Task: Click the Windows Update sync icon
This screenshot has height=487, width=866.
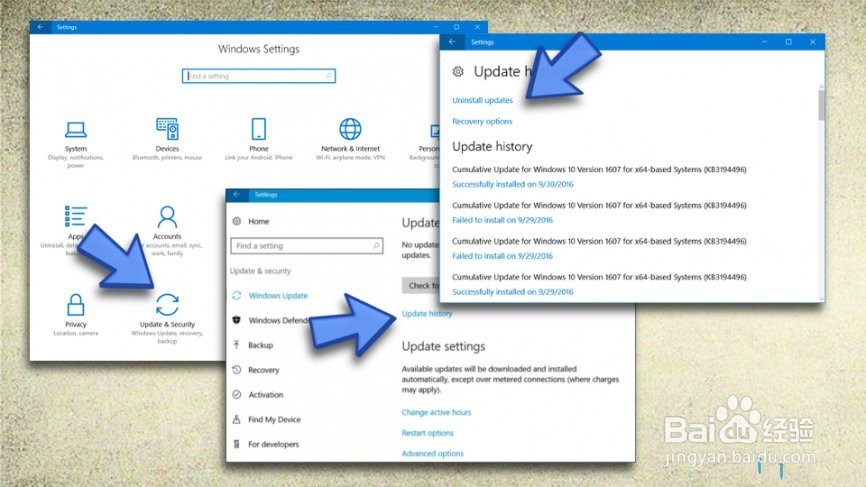Action: tap(237, 295)
